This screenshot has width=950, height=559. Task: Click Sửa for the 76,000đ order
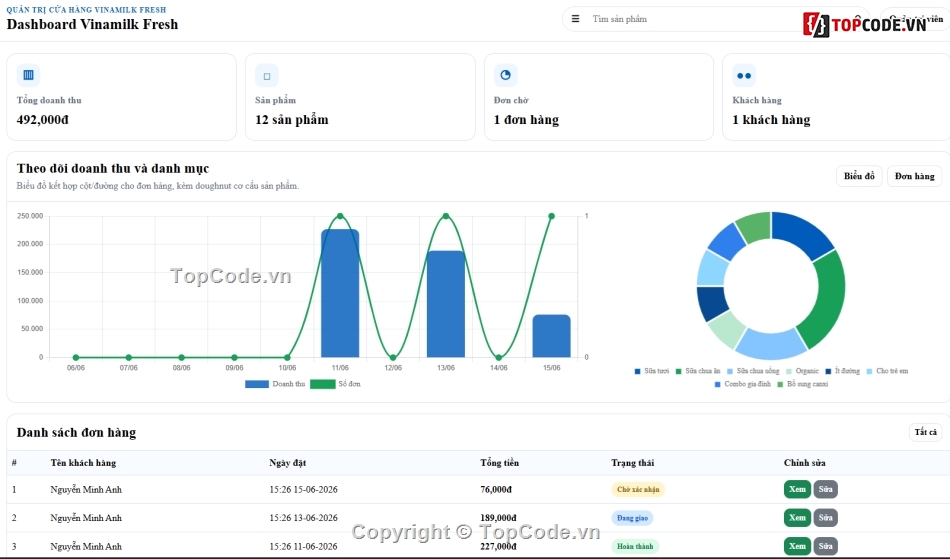[825, 489]
